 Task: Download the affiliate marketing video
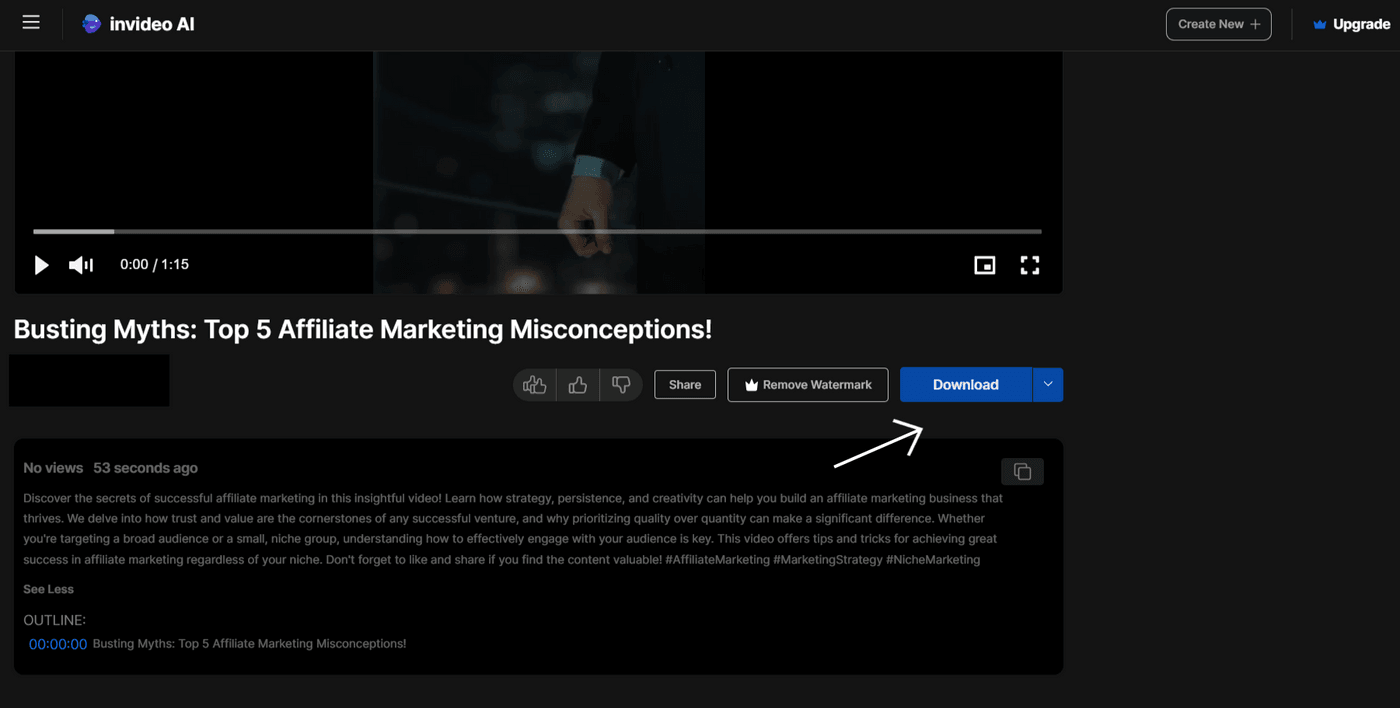(965, 384)
